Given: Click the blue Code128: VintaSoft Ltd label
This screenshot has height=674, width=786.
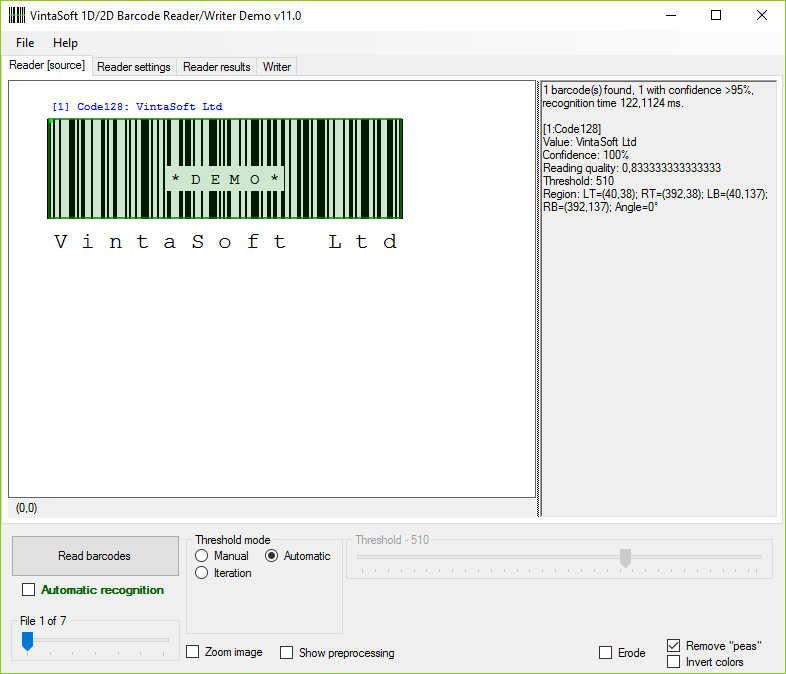Looking at the screenshot, I should click(x=137, y=107).
